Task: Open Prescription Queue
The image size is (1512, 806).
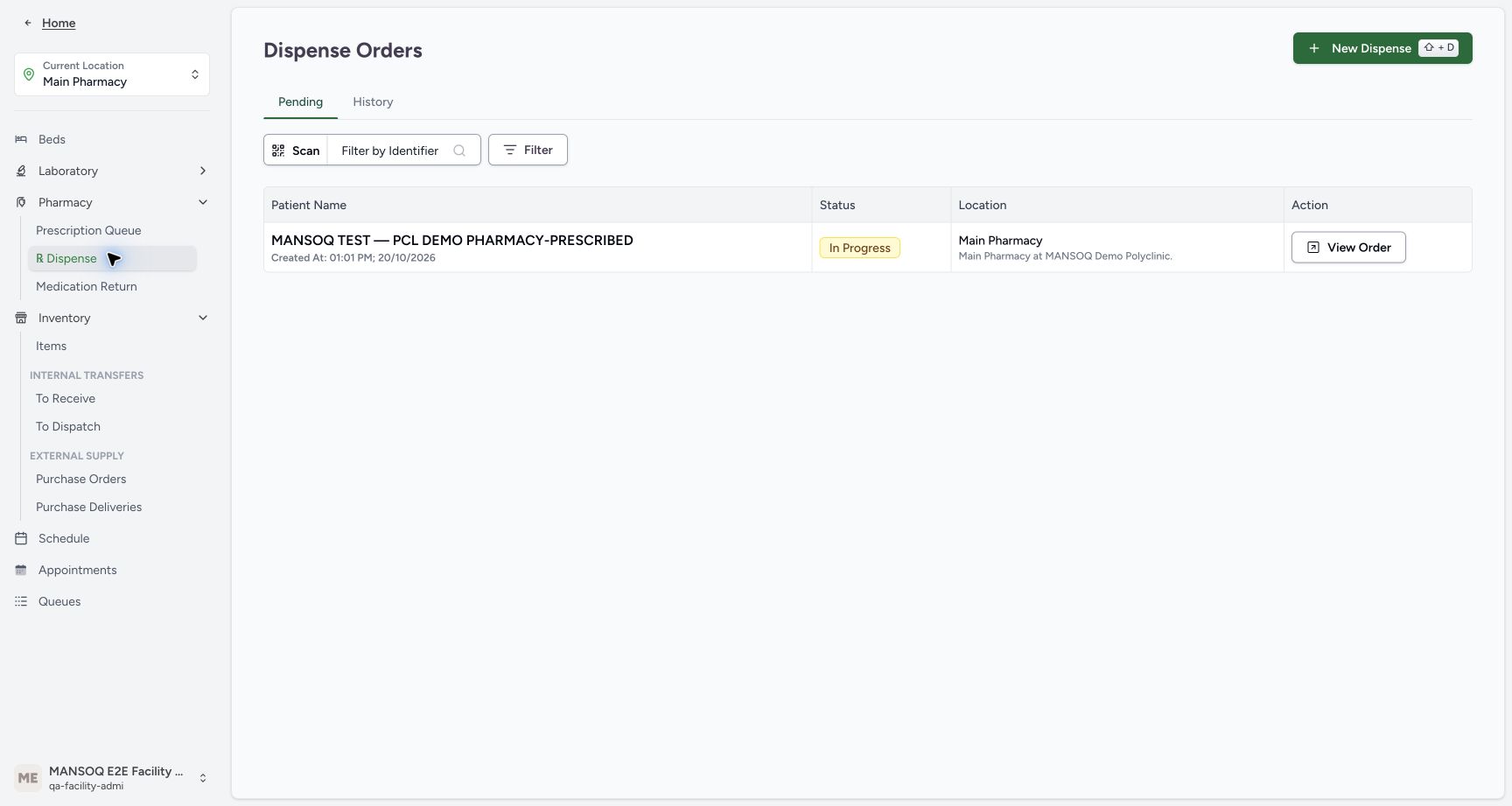Action: 88,230
